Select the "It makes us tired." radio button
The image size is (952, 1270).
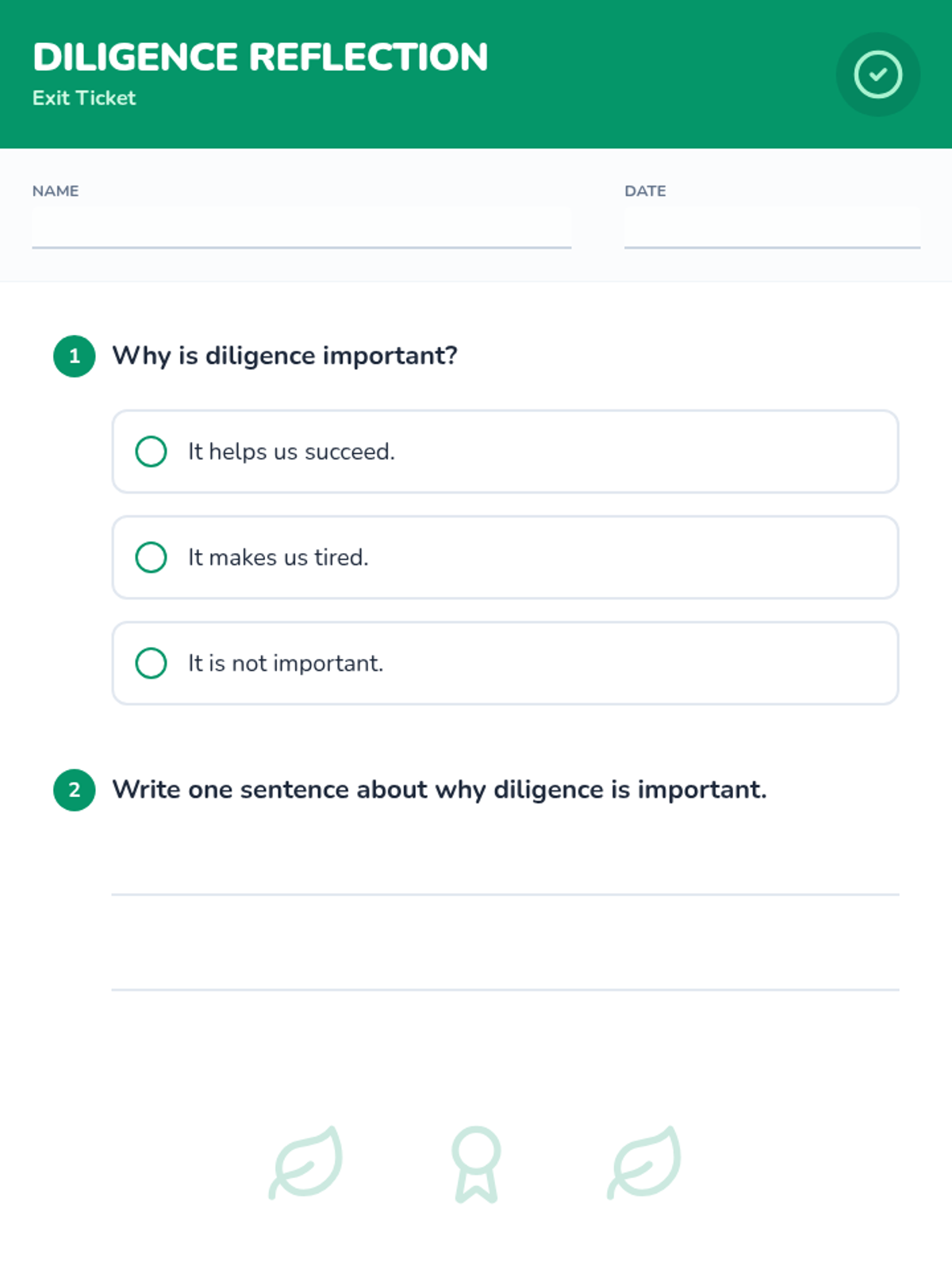[x=151, y=557]
